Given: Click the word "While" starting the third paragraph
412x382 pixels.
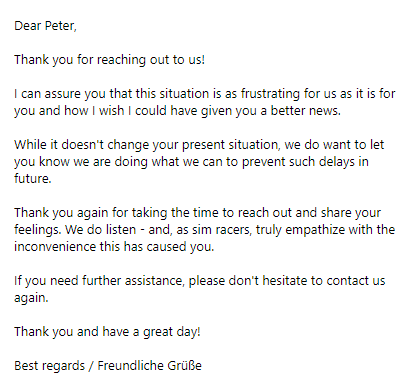Looking at the screenshot, I should click(31, 145).
